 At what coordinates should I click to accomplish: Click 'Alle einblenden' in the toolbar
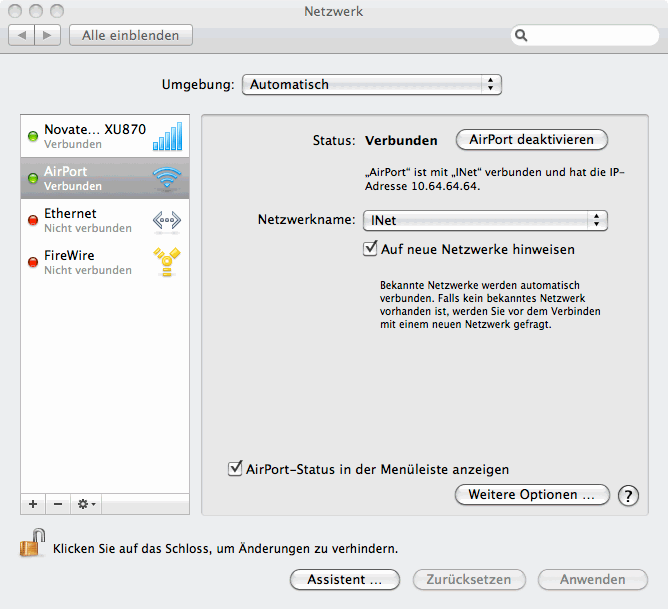point(130,35)
